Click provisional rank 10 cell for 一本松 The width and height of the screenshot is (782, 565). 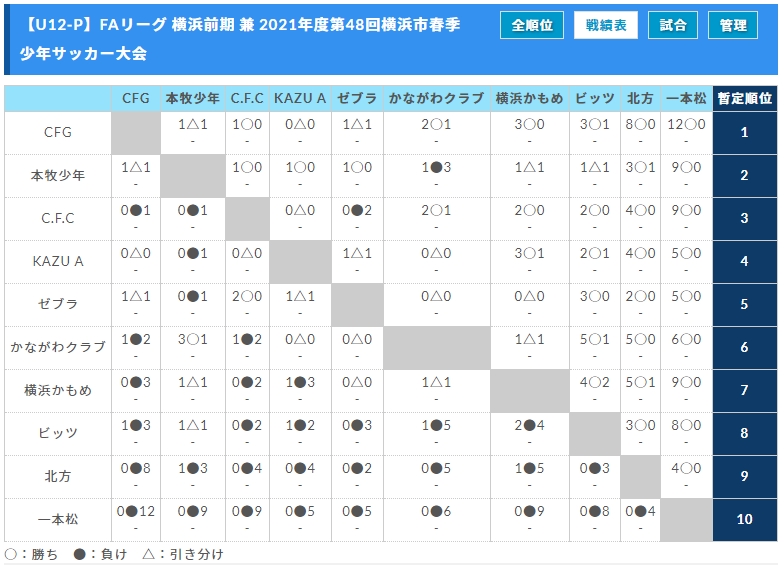(745, 519)
